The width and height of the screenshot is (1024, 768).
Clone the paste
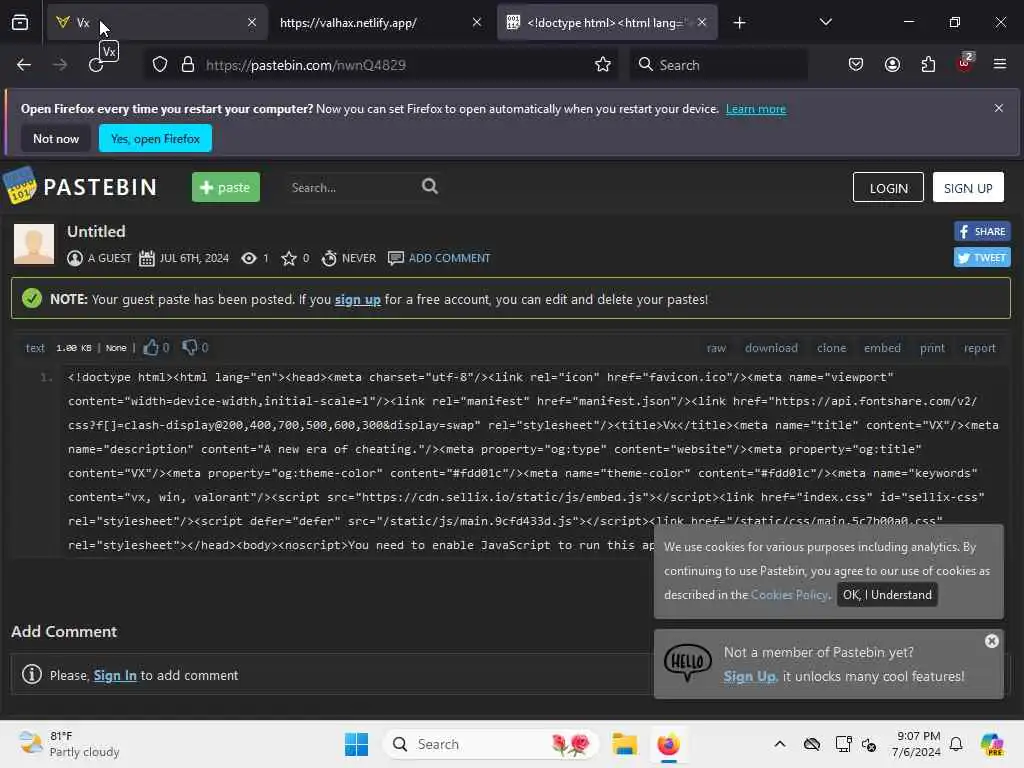pos(831,348)
